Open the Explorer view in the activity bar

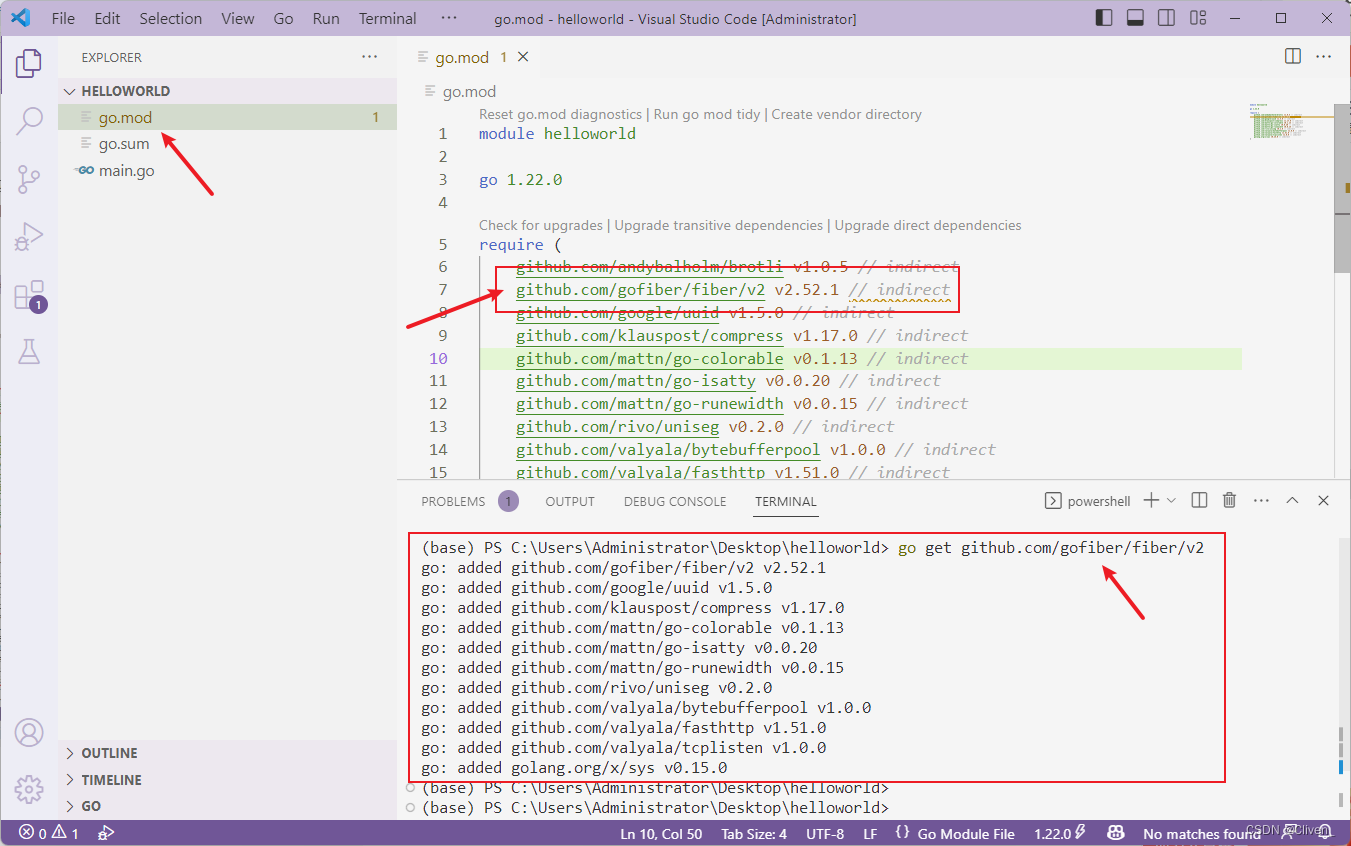[29, 64]
